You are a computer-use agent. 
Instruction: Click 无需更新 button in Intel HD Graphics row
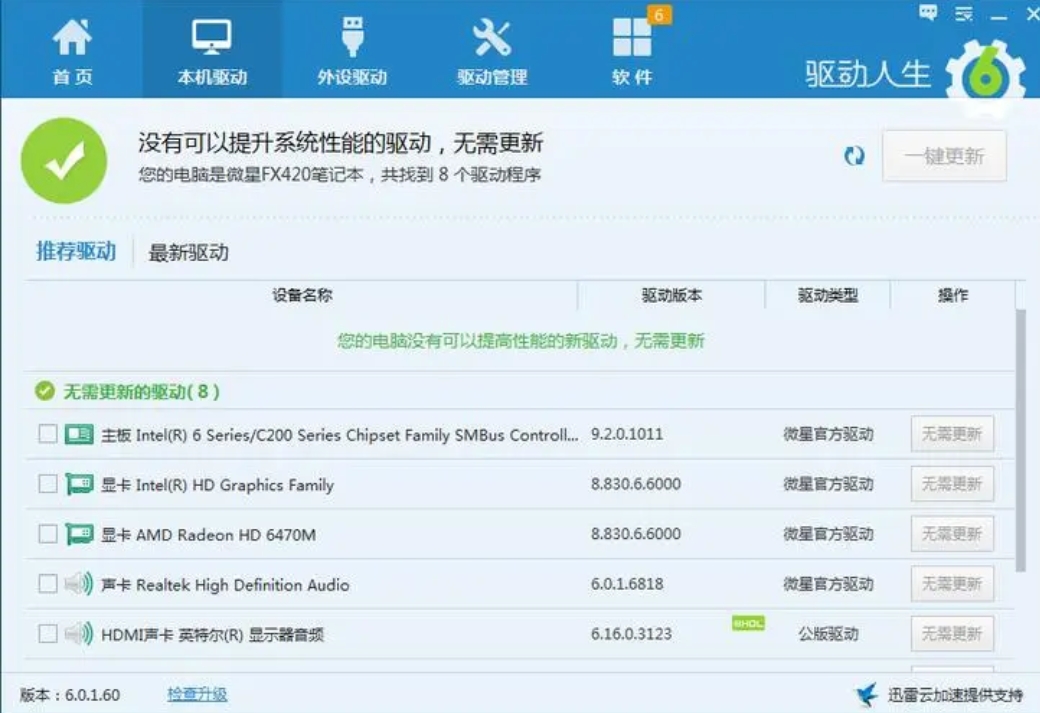(952, 484)
